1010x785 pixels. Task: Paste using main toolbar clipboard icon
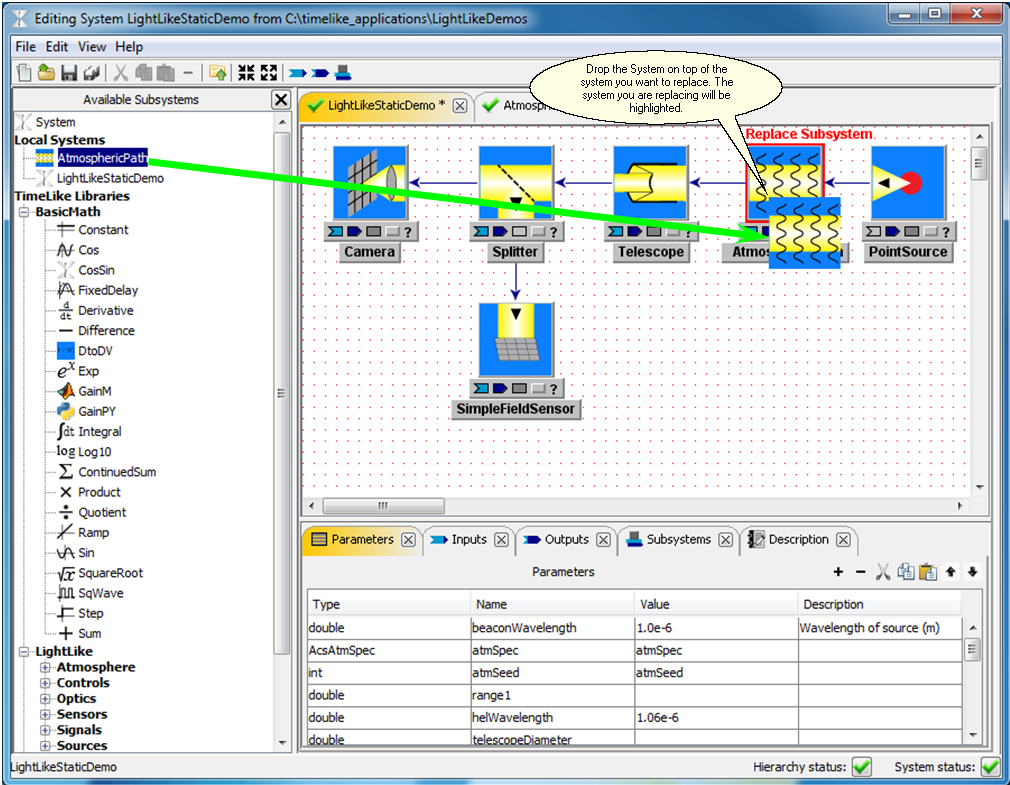pyautogui.click(x=166, y=73)
